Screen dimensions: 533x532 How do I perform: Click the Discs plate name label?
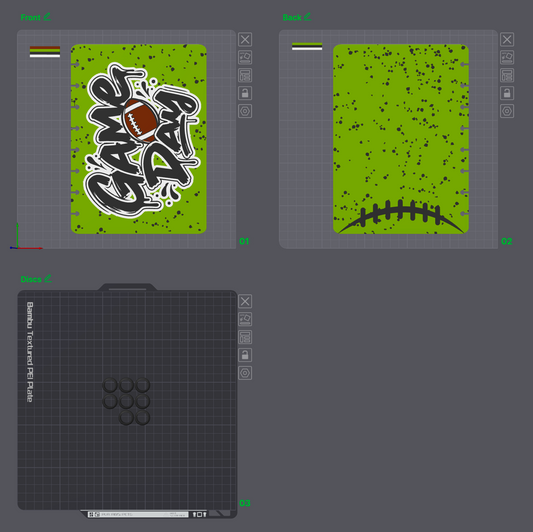pos(31,279)
